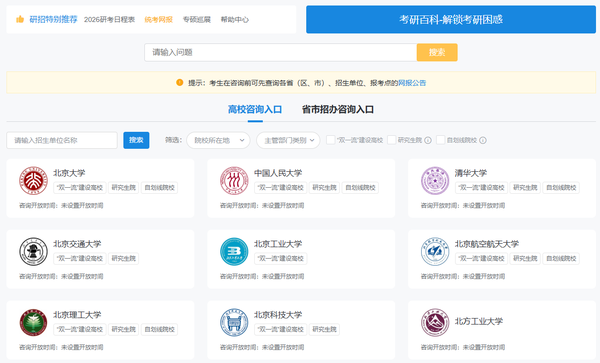The image size is (600, 363).
Task: Open 北京航空航天大学 card title
Action: click(x=487, y=244)
